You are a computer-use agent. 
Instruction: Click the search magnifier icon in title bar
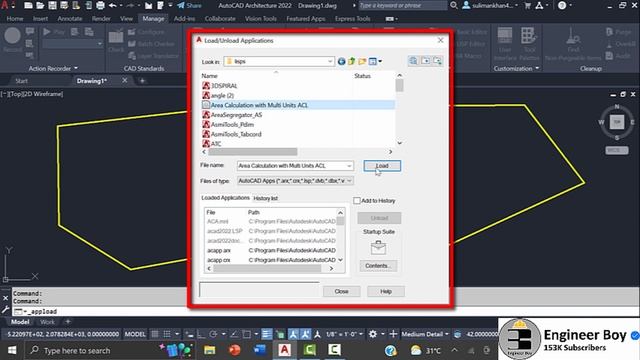453,5
